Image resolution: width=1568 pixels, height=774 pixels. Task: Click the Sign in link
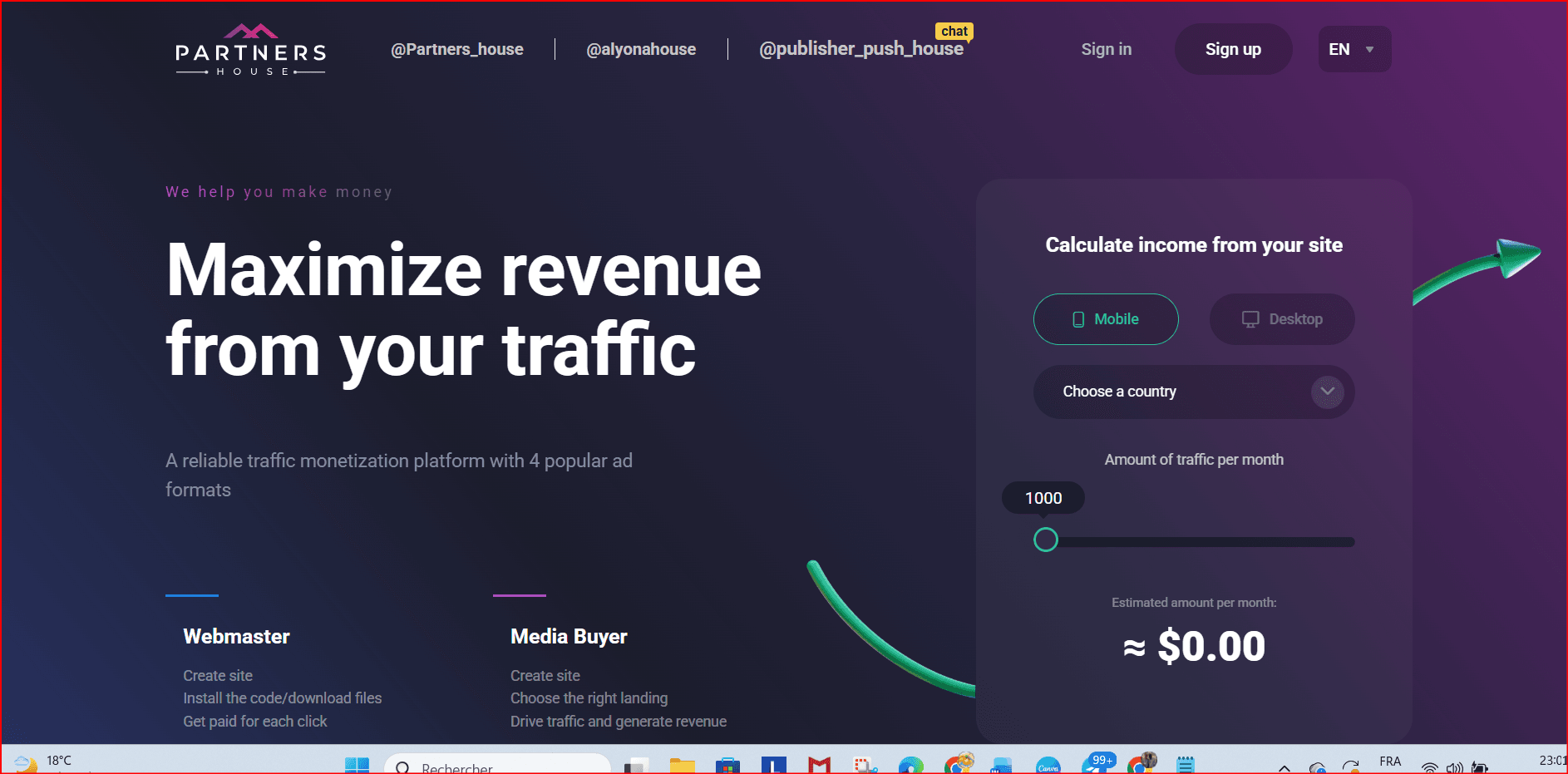click(x=1106, y=49)
